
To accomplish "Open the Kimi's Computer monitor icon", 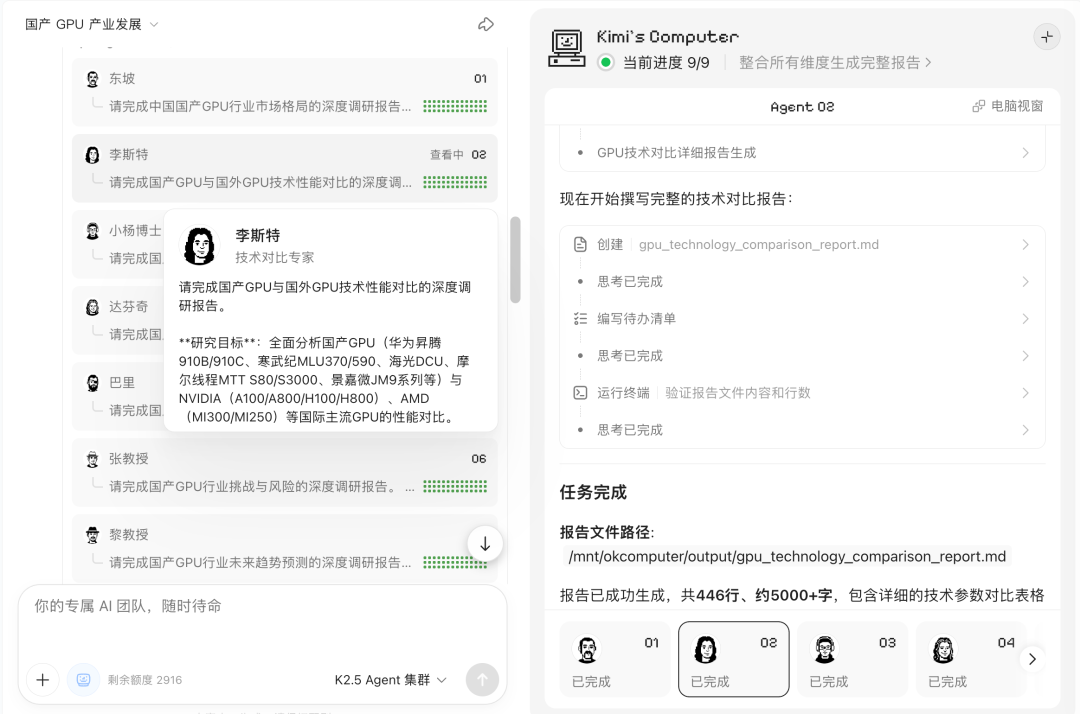I will point(566,48).
